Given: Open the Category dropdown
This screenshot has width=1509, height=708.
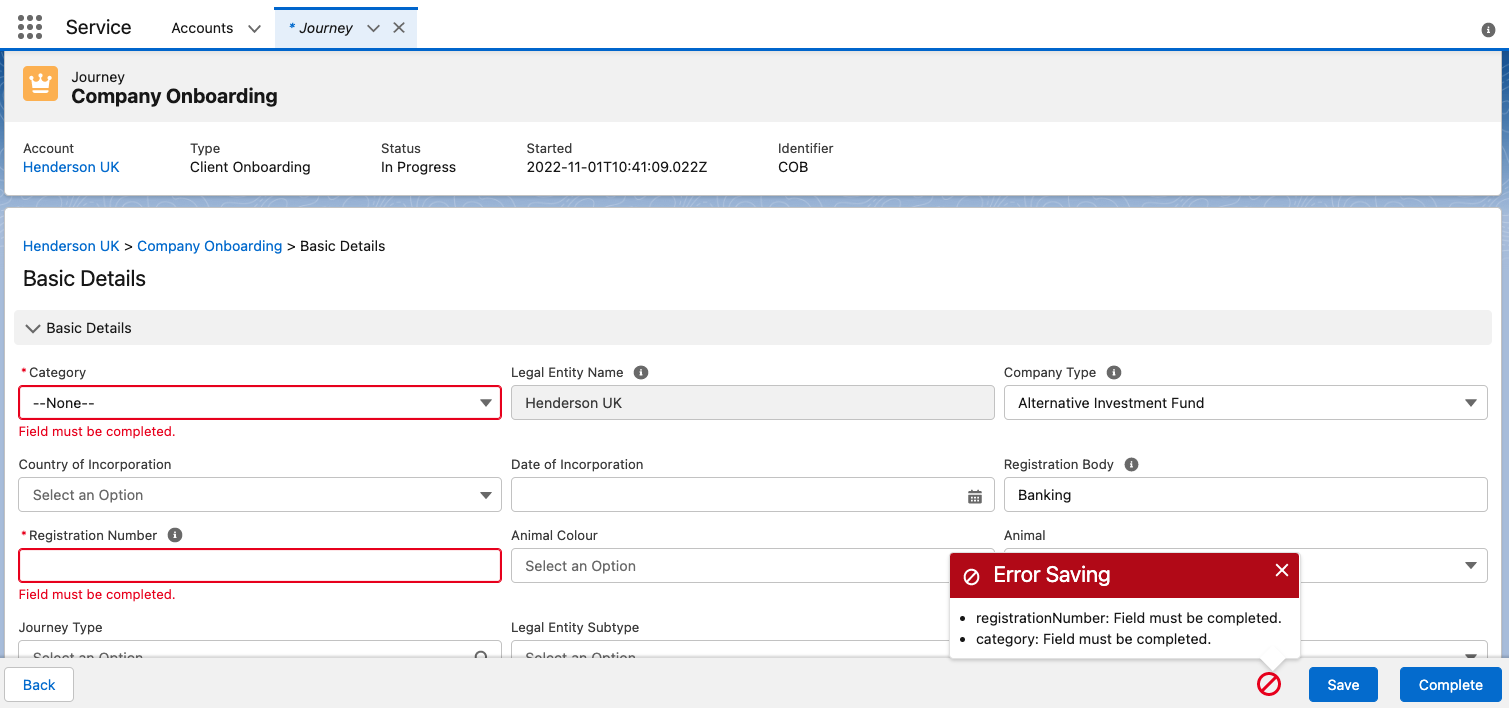Looking at the screenshot, I should click(260, 403).
